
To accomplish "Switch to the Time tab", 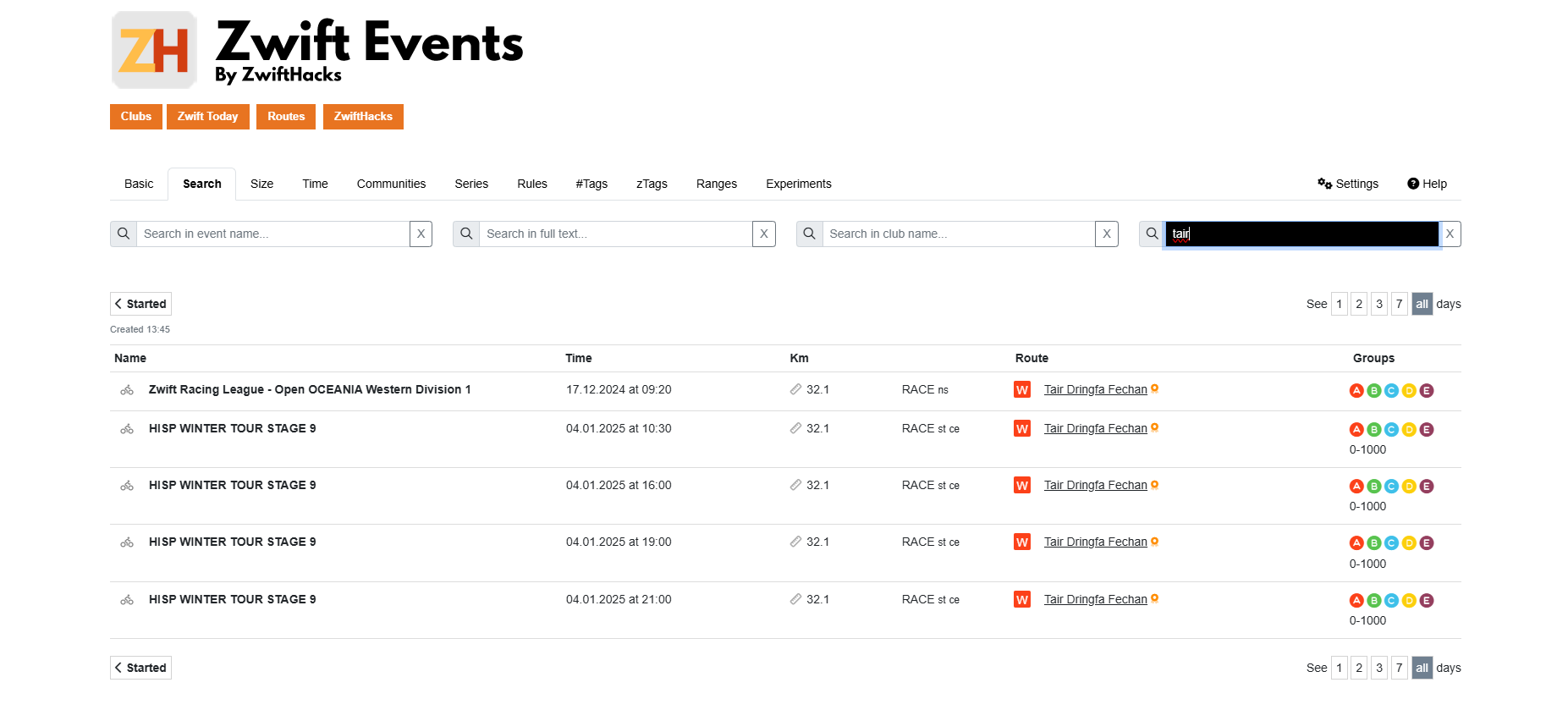I will pos(315,184).
